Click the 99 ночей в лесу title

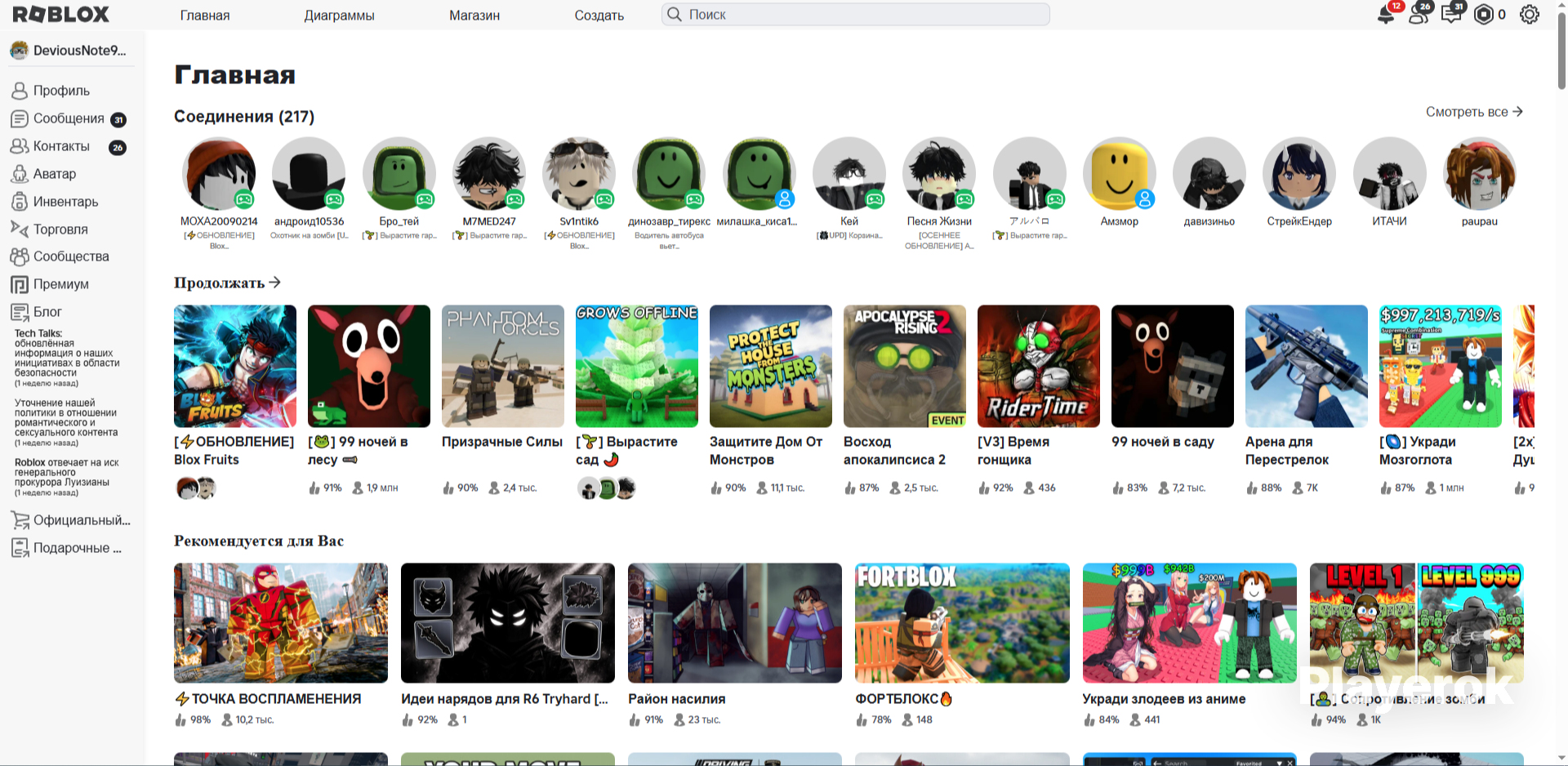coord(359,451)
